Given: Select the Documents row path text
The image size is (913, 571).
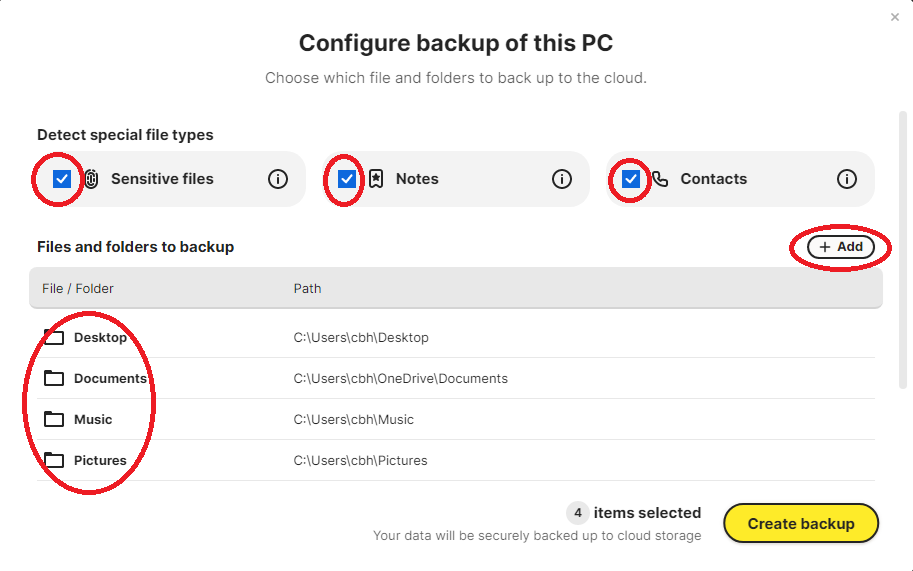Looking at the screenshot, I should pyautogui.click(x=400, y=378).
